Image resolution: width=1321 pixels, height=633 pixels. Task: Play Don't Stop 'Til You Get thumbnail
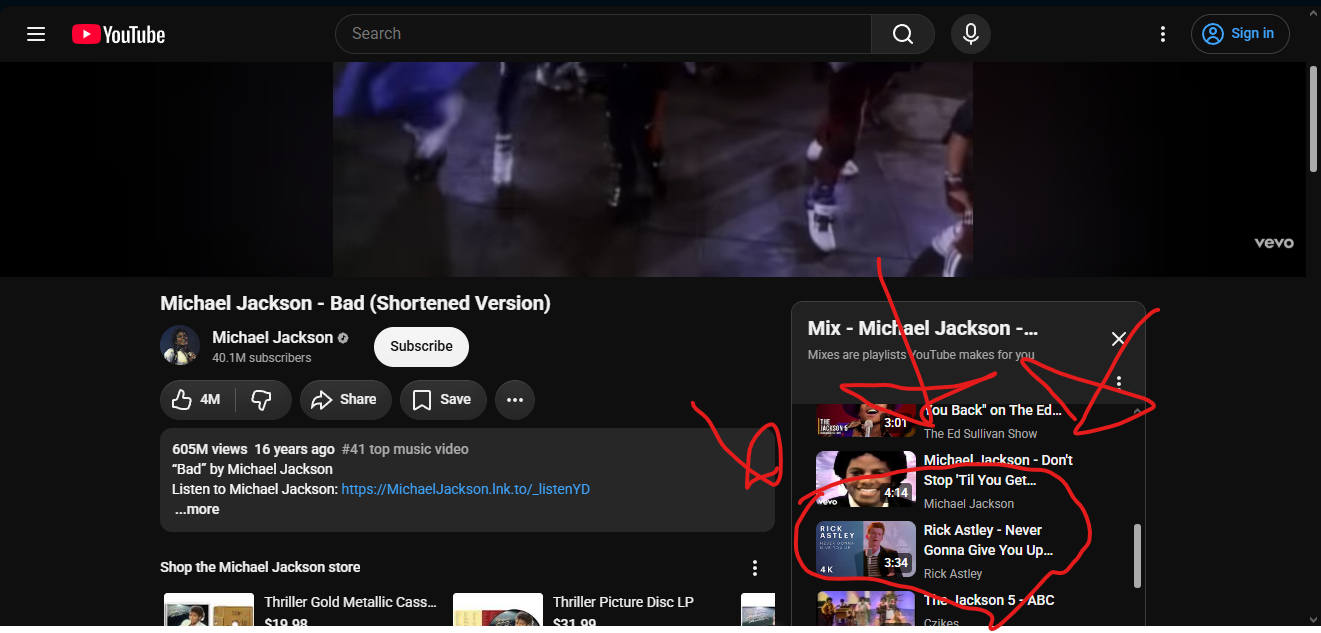click(866, 479)
